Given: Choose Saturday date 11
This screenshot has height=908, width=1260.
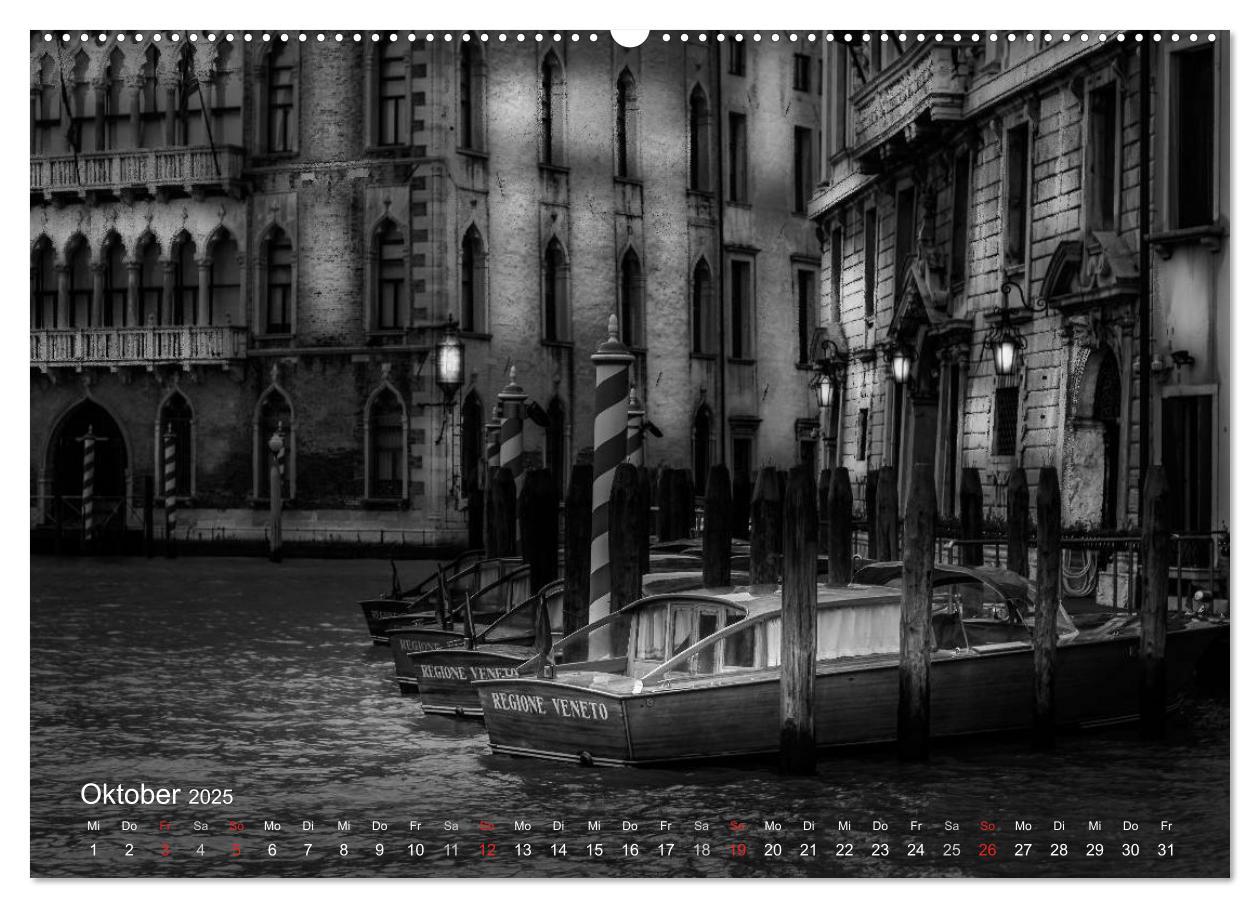Looking at the screenshot, I should (x=451, y=850).
